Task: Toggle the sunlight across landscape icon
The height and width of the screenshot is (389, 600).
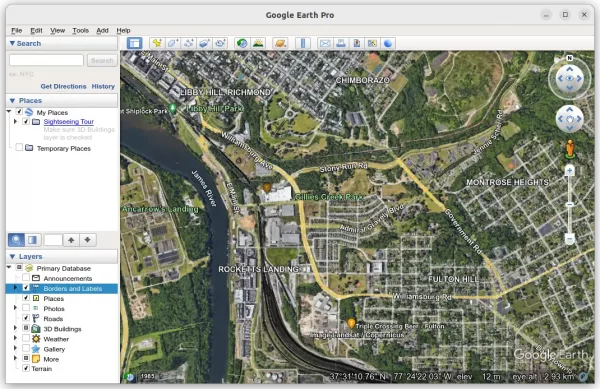Action: tap(258, 43)
